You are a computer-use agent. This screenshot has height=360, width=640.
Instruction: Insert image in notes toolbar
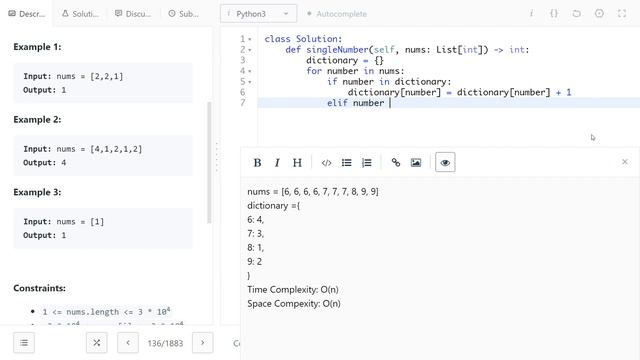(416, 162)
